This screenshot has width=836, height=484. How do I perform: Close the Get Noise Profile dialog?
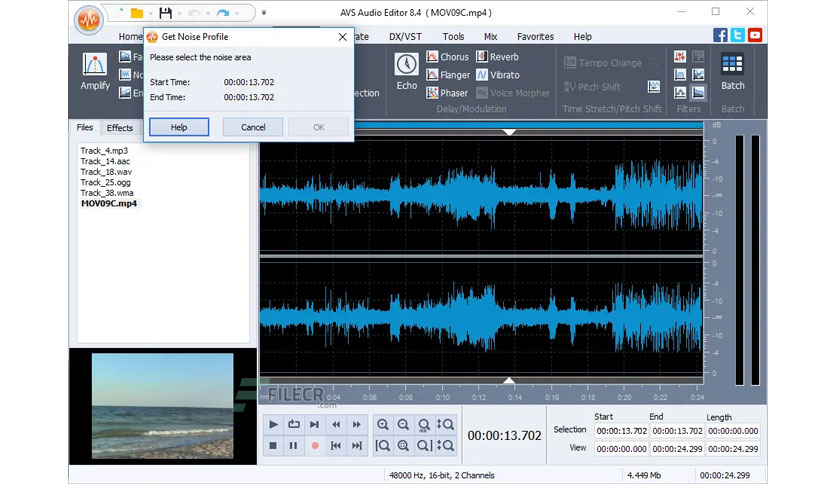342,37
